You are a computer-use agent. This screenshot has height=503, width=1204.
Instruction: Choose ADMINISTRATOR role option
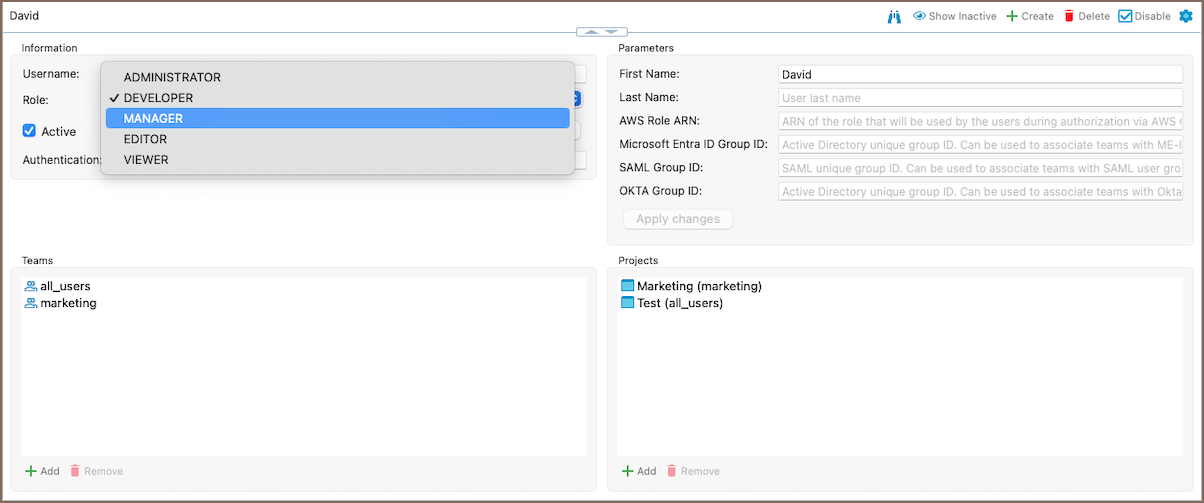(x=171, y=77)
